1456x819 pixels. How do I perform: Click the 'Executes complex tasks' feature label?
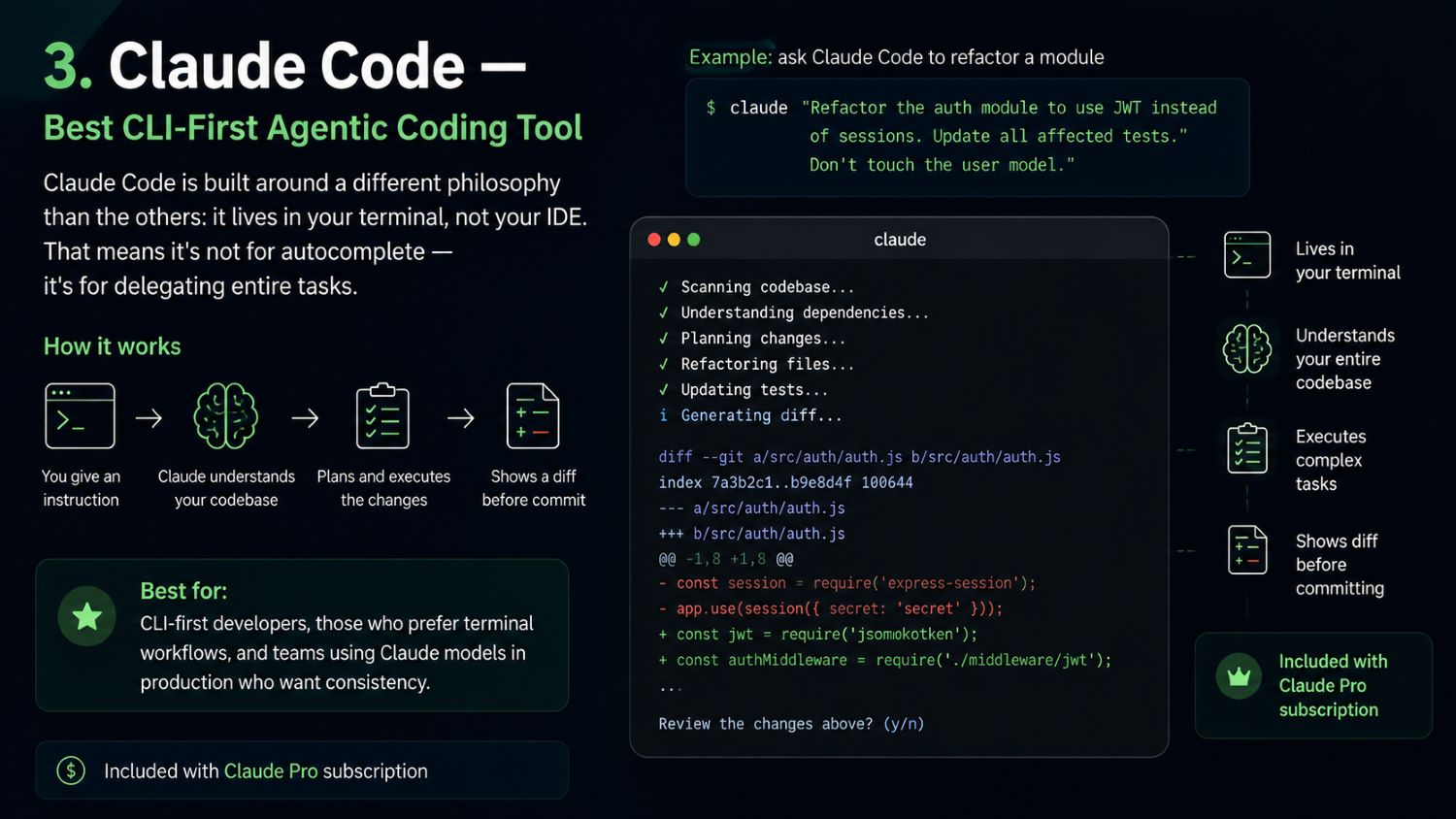coord(1331,460)
